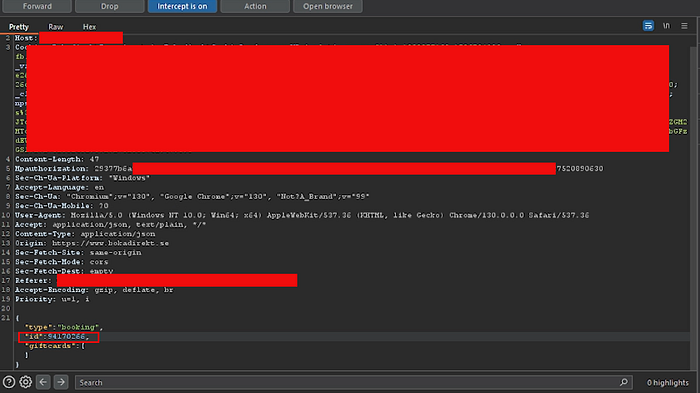Click the "type":"booking" JSON line
The width and height of the screenshot is (700, 393).
pyautogui.click(x=64, y=327)
